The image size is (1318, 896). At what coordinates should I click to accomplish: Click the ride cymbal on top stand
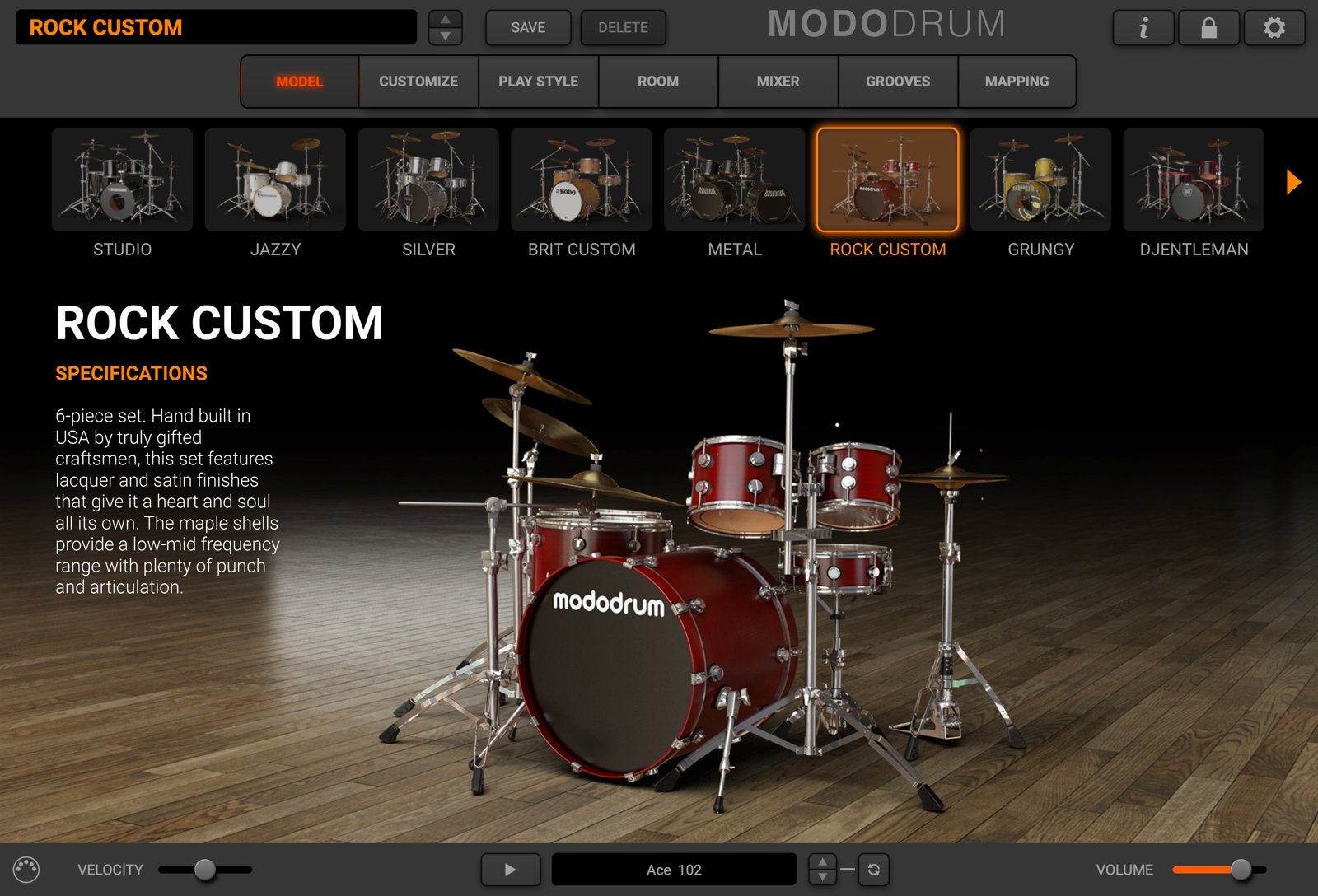[791, 329]
